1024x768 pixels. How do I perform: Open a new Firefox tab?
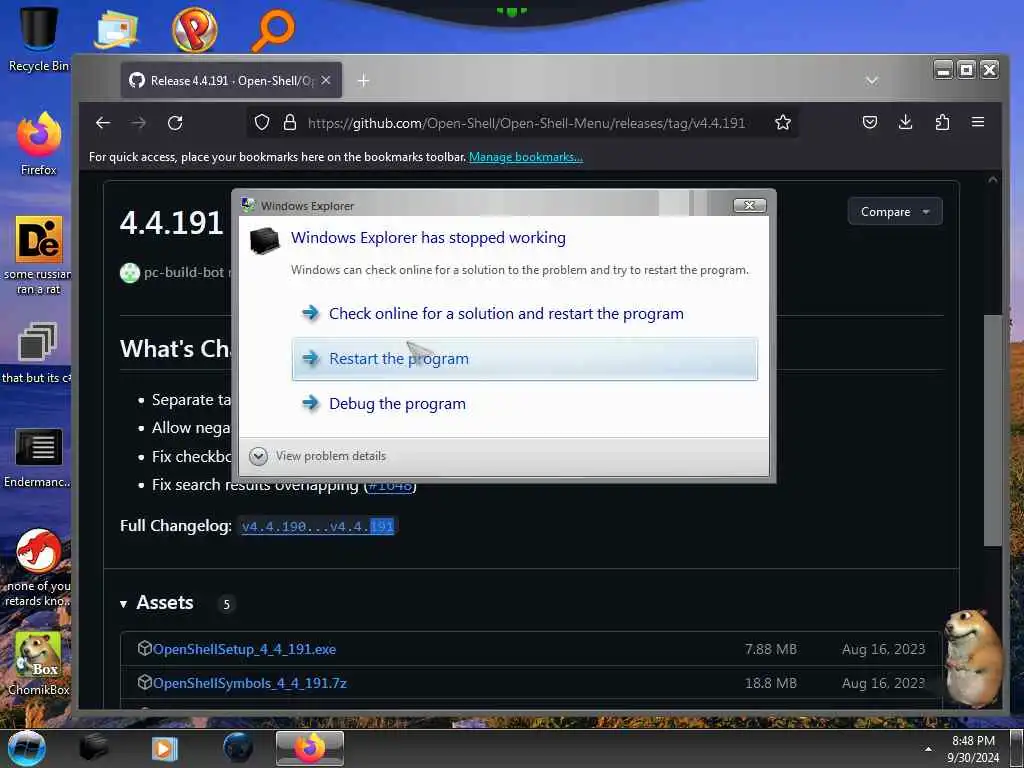tap(363, 80)
